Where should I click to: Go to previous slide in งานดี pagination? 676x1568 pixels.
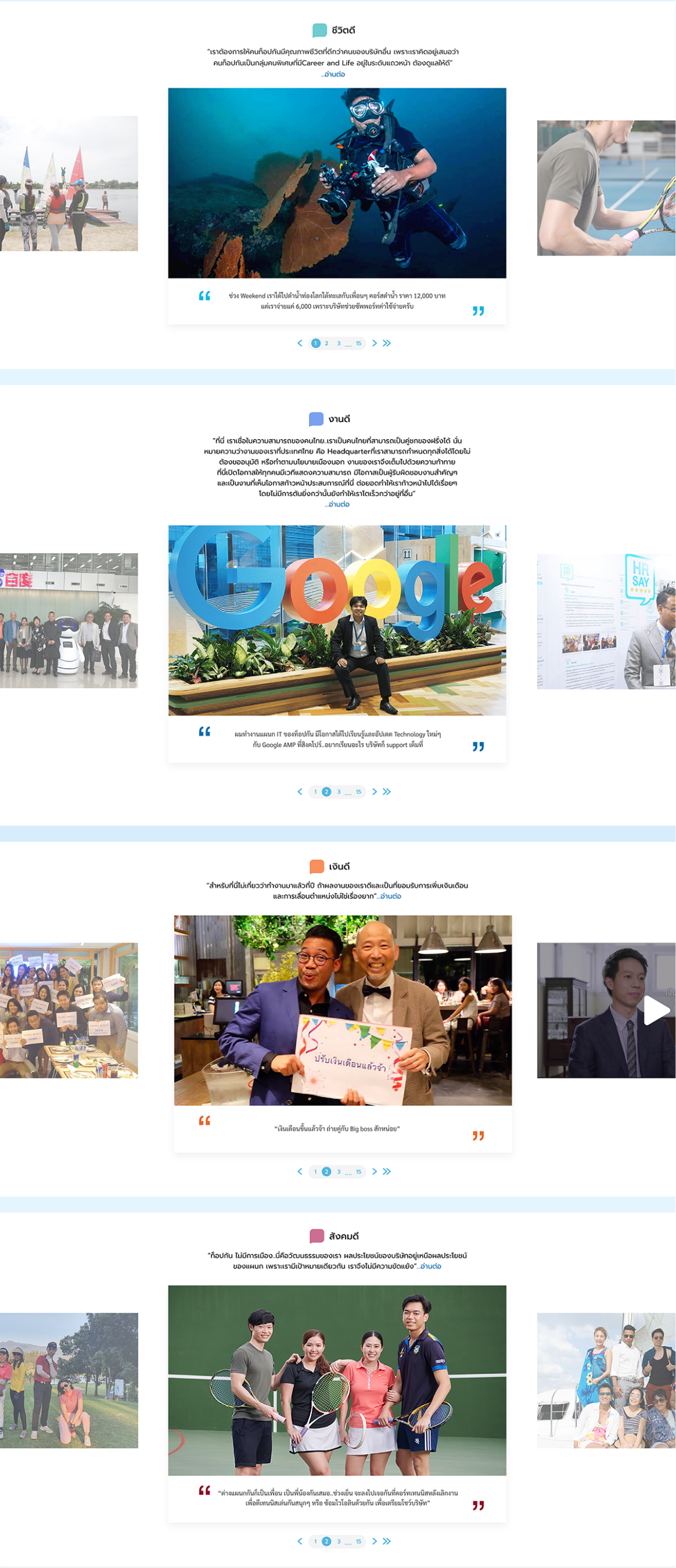click(299, 791)
